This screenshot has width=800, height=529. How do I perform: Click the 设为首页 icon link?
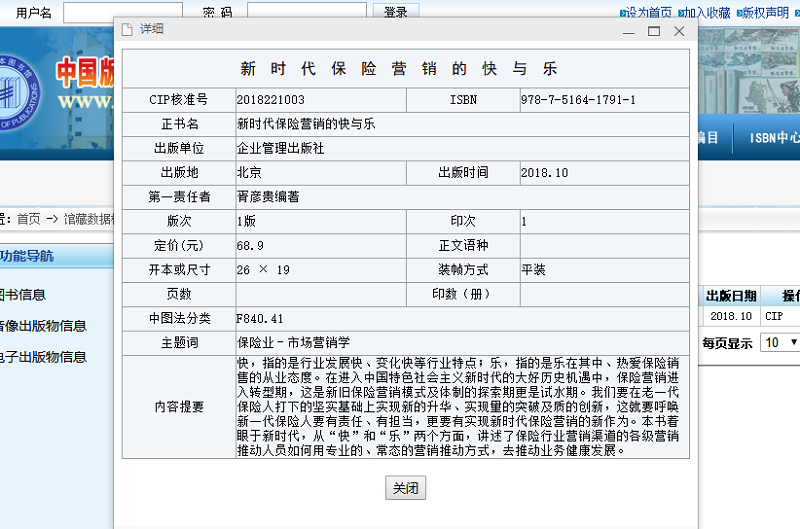coord(647,12)
